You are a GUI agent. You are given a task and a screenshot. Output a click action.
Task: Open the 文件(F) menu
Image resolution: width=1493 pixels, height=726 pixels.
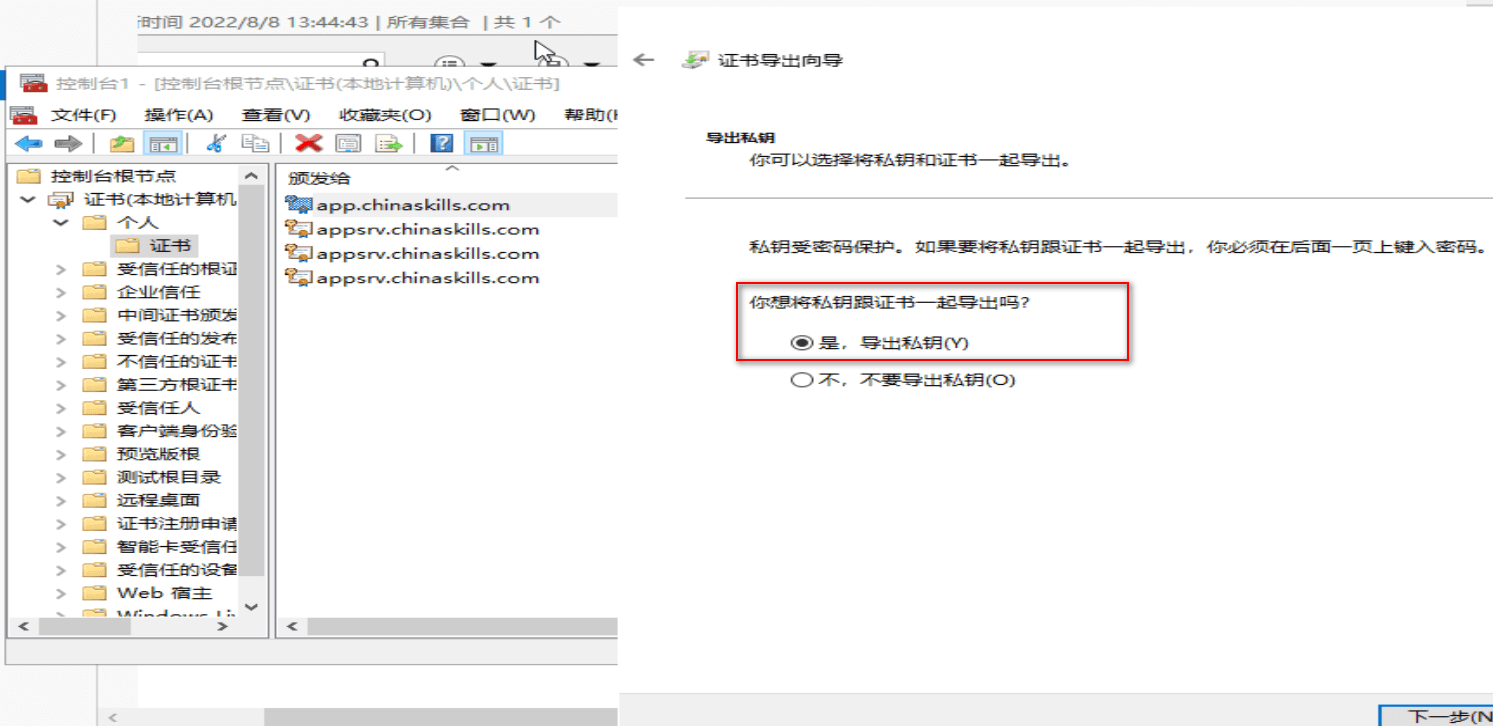(84, 115)
